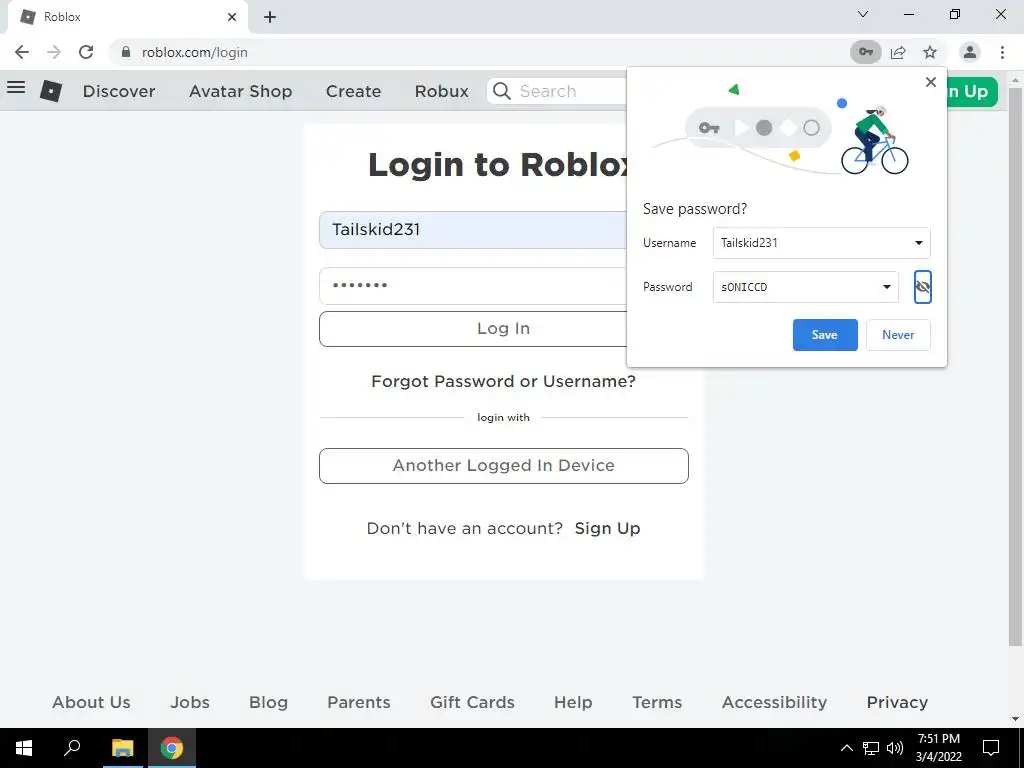This screenshot has height=768, width=1024.
Task: Click the search magnifier icon
Action: pyautogui.click(x=502, y=91)
